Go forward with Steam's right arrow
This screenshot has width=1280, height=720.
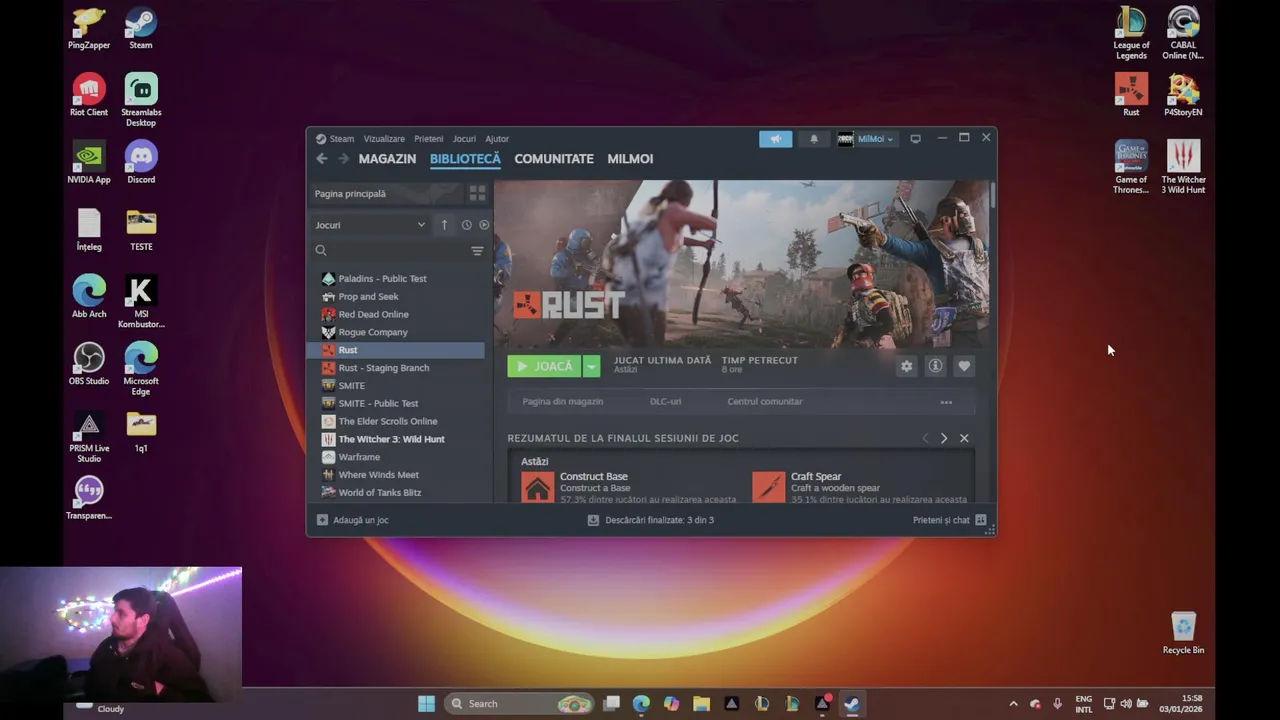pos(343,159)
